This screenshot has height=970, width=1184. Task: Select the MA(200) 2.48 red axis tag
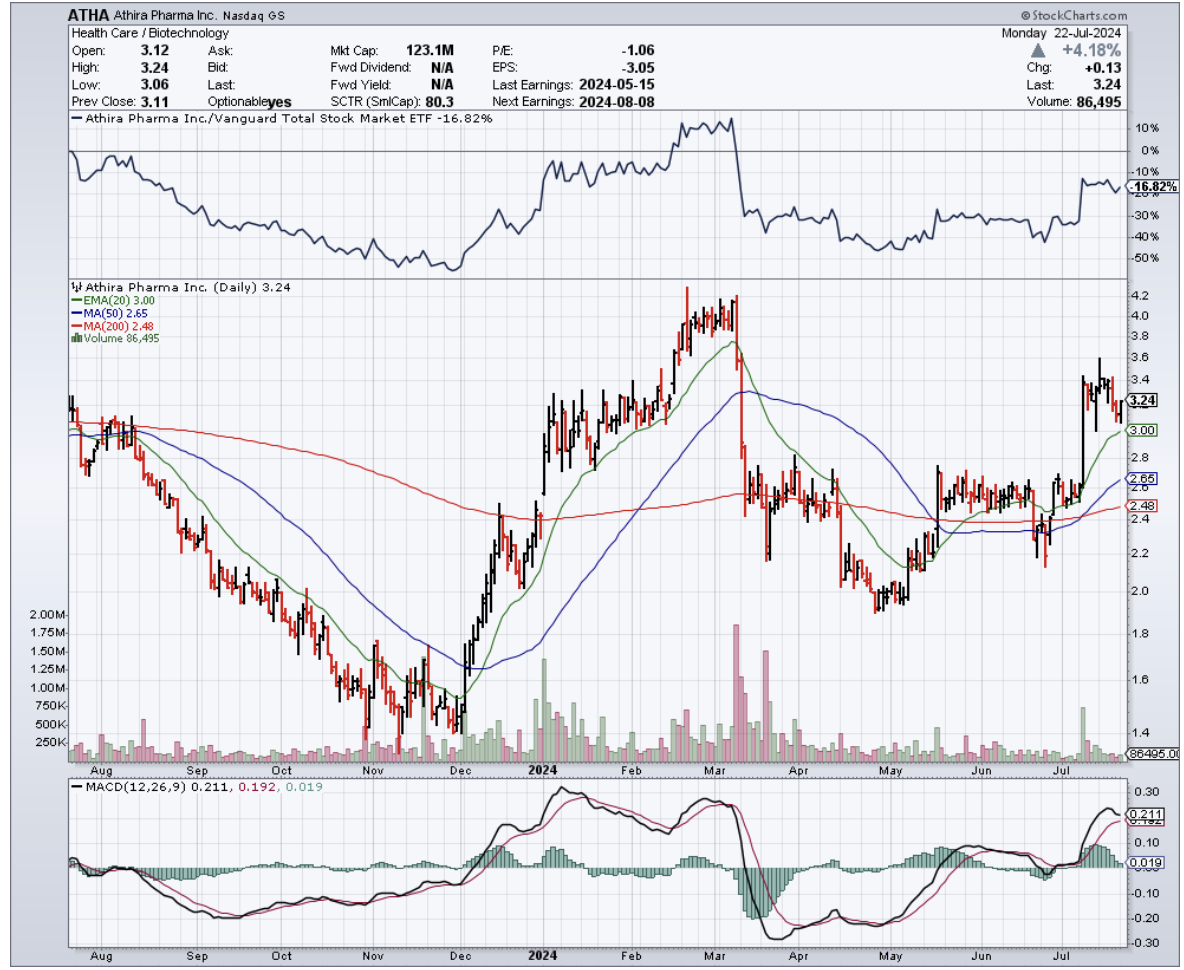[x=1142, y=505]
